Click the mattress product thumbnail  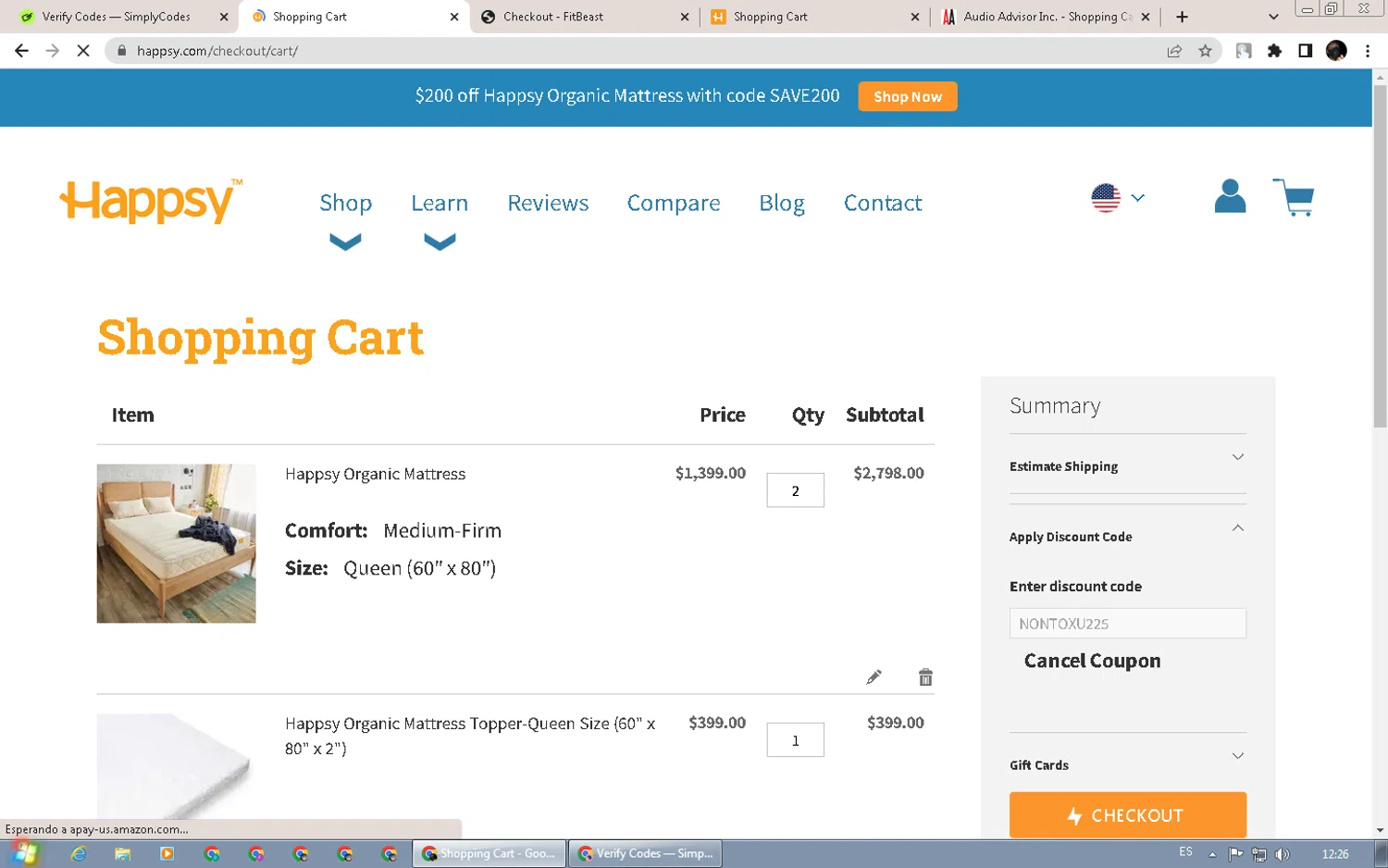pyautogui.click(x=176, y=543)
